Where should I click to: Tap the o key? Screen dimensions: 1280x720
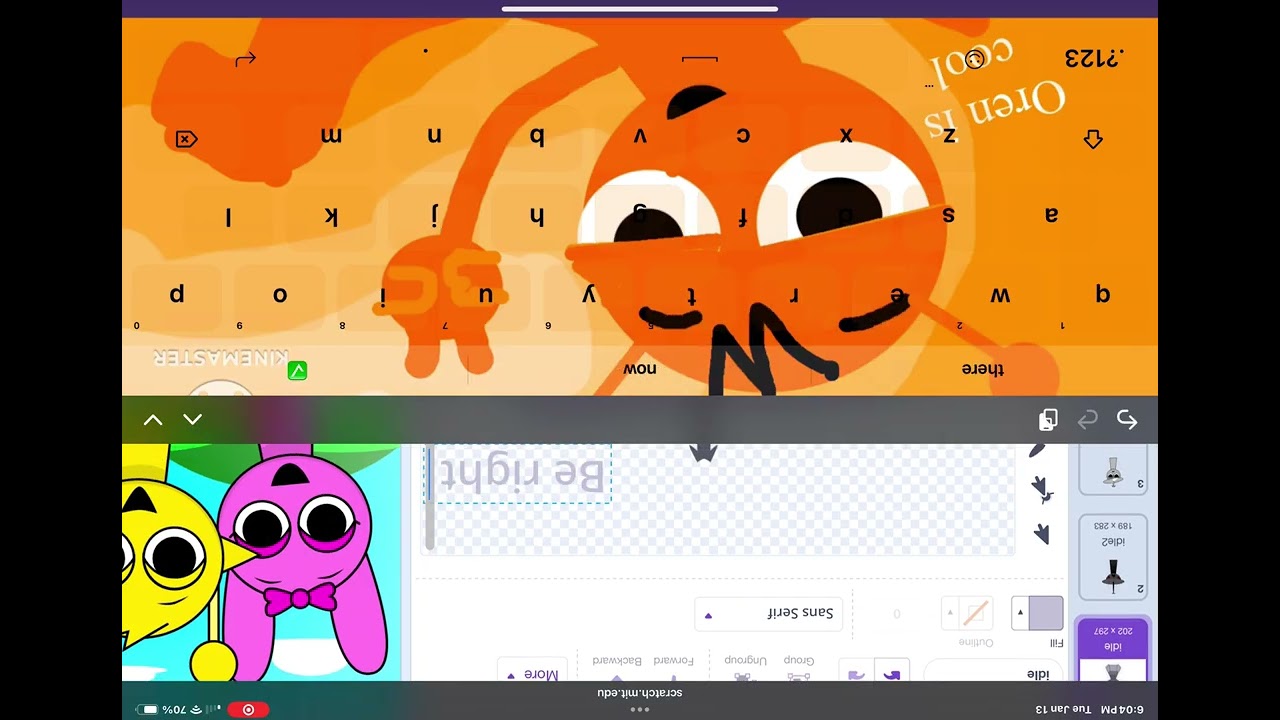[280, 294]
